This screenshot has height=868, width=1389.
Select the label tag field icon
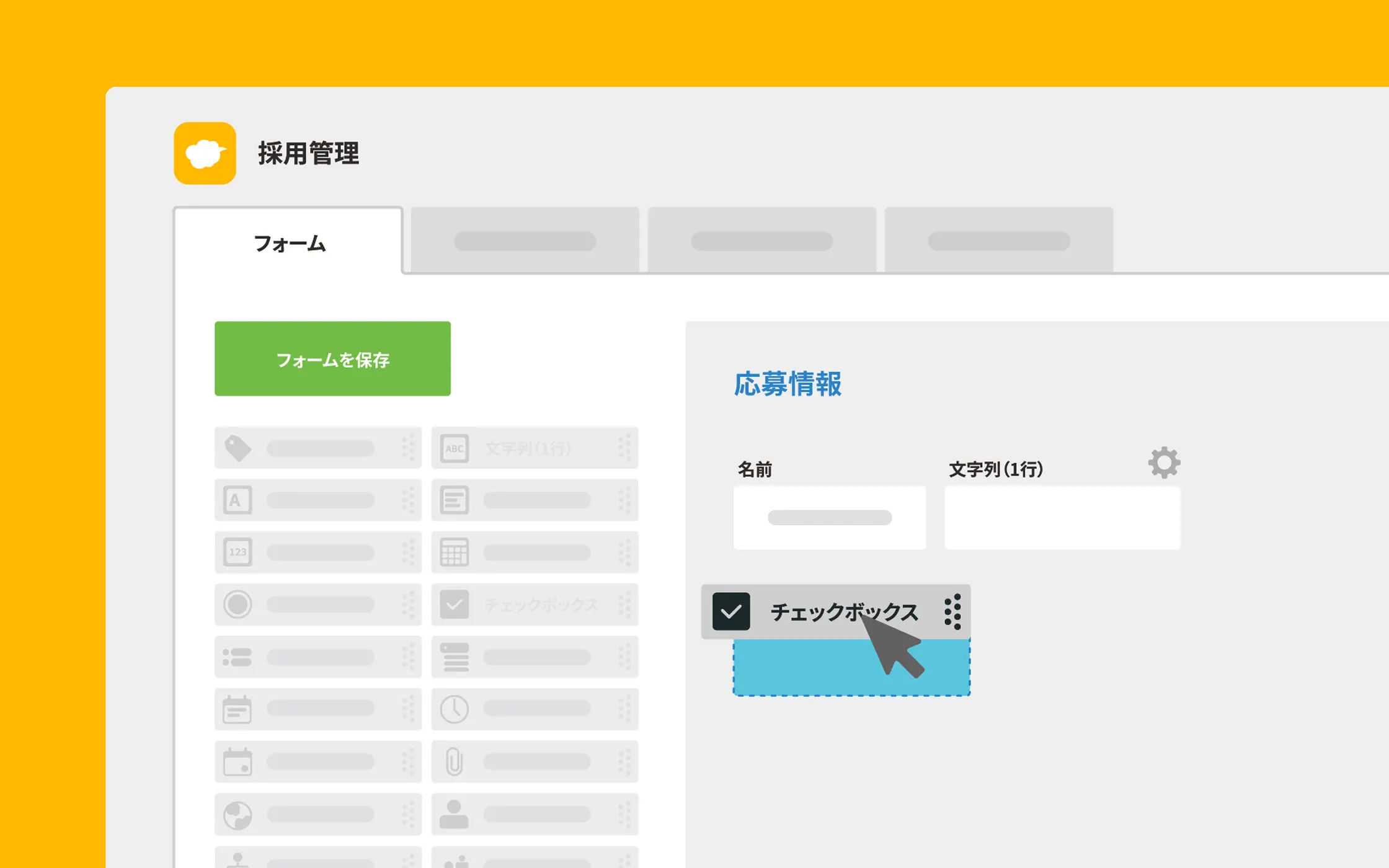tap(237, 448)
